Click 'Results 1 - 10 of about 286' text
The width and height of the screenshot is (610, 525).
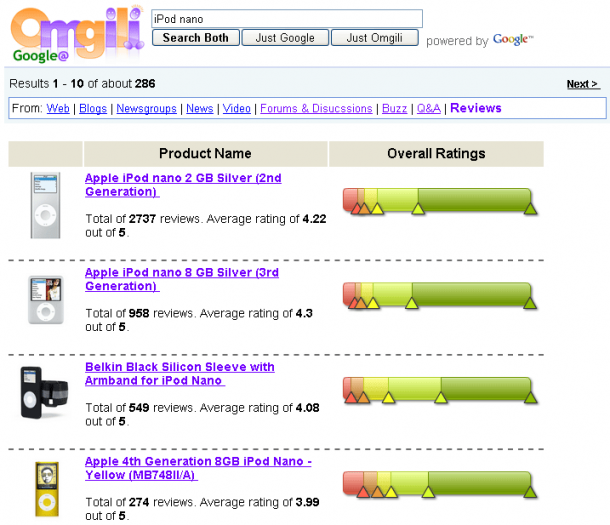coord(82,84)
